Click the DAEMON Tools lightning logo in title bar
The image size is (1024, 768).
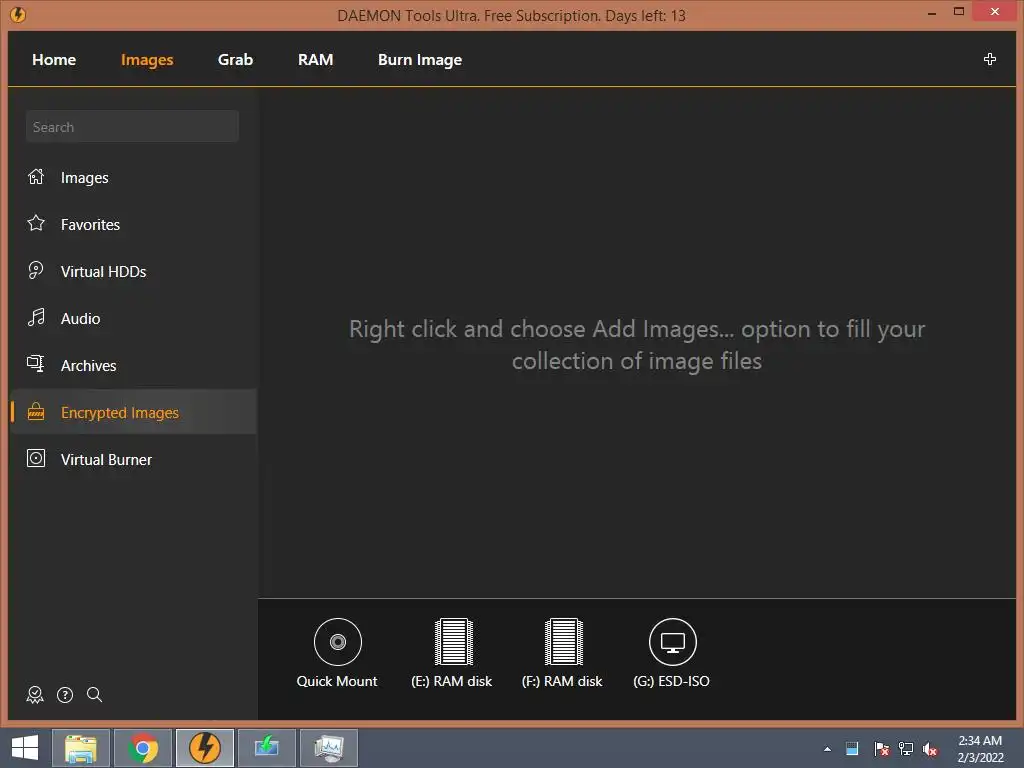(x=18, y=14)
